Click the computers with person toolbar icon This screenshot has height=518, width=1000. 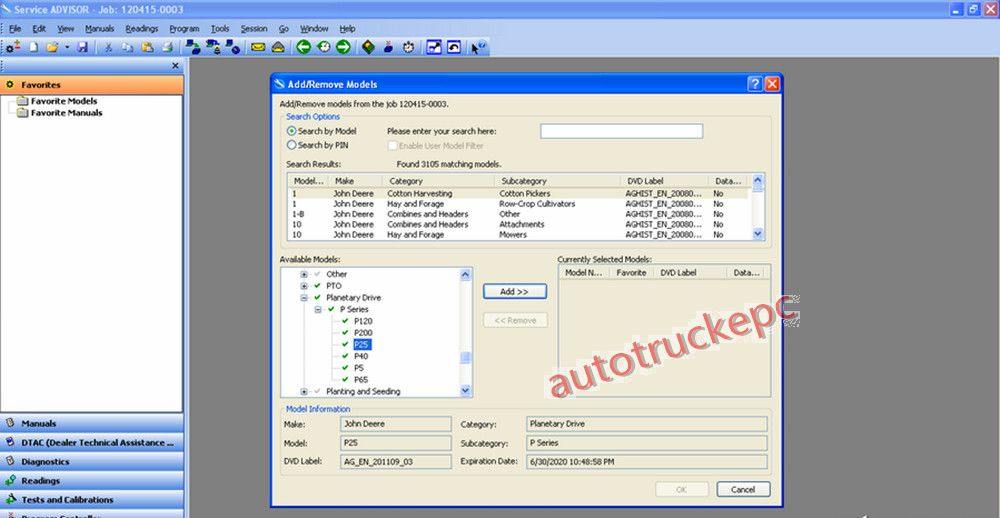(x=213, y=47)
